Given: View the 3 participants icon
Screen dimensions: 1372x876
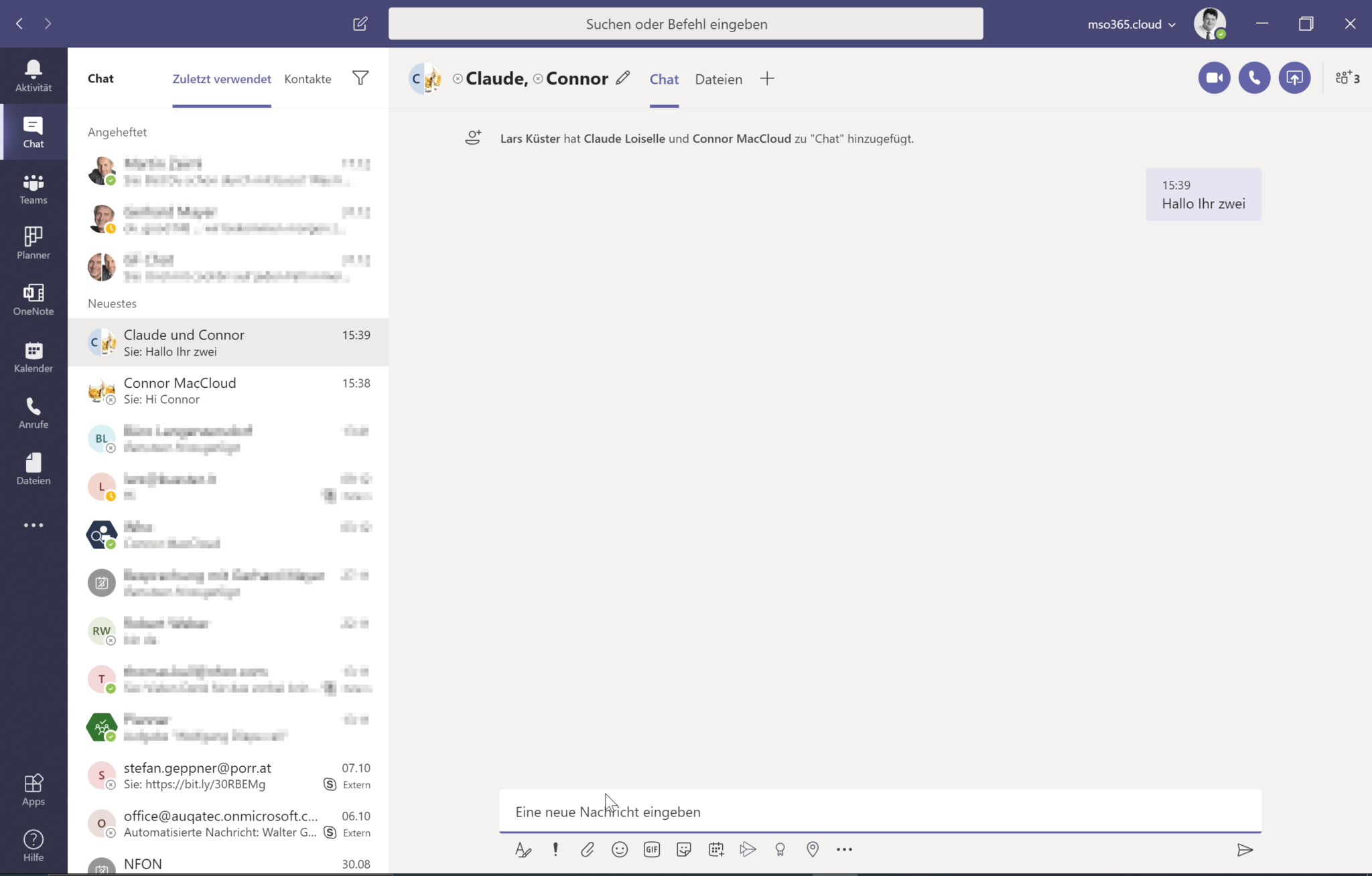Looking at the screenshot, I should coord(1347,78).
